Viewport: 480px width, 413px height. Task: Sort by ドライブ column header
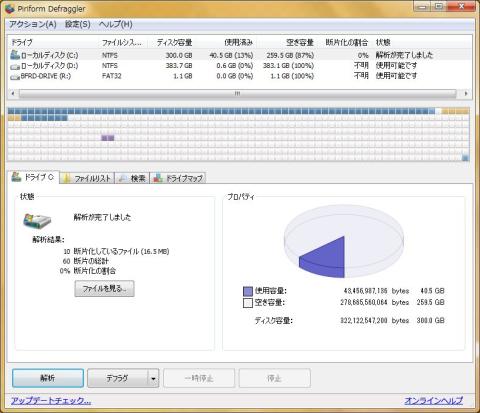[22, 42]
